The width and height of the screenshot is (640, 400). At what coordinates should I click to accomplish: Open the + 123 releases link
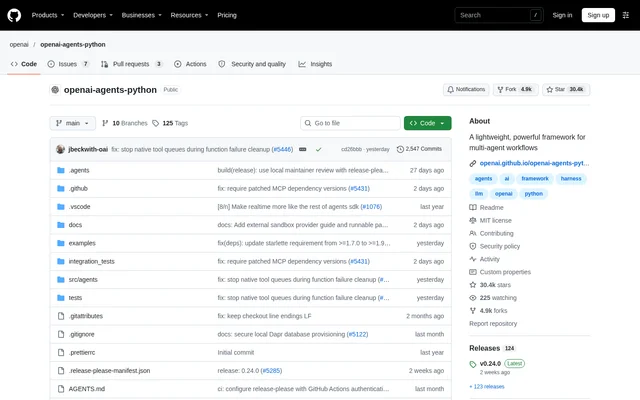pos(487,387)
